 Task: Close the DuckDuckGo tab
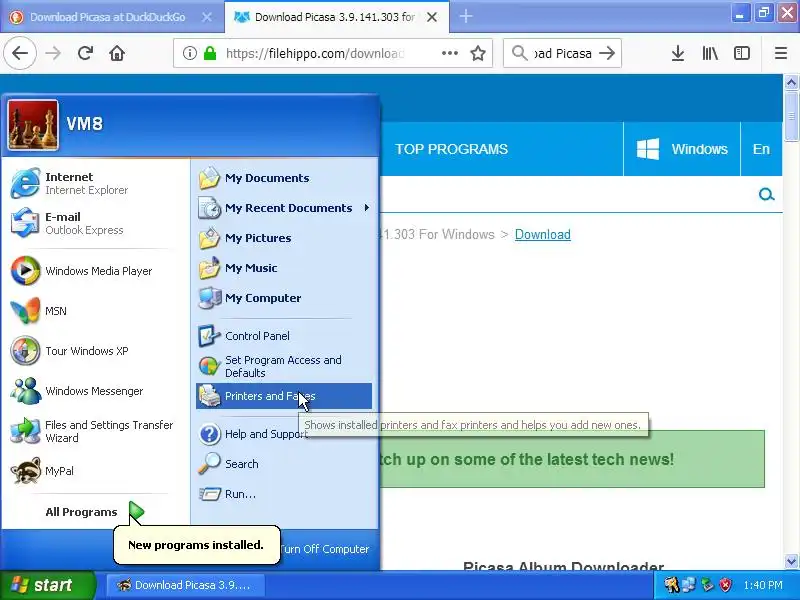(x=207, y=17)
